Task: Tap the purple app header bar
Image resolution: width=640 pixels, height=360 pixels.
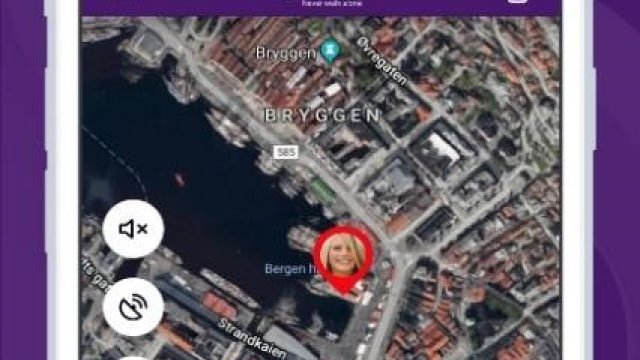Action: pos(320,7)
